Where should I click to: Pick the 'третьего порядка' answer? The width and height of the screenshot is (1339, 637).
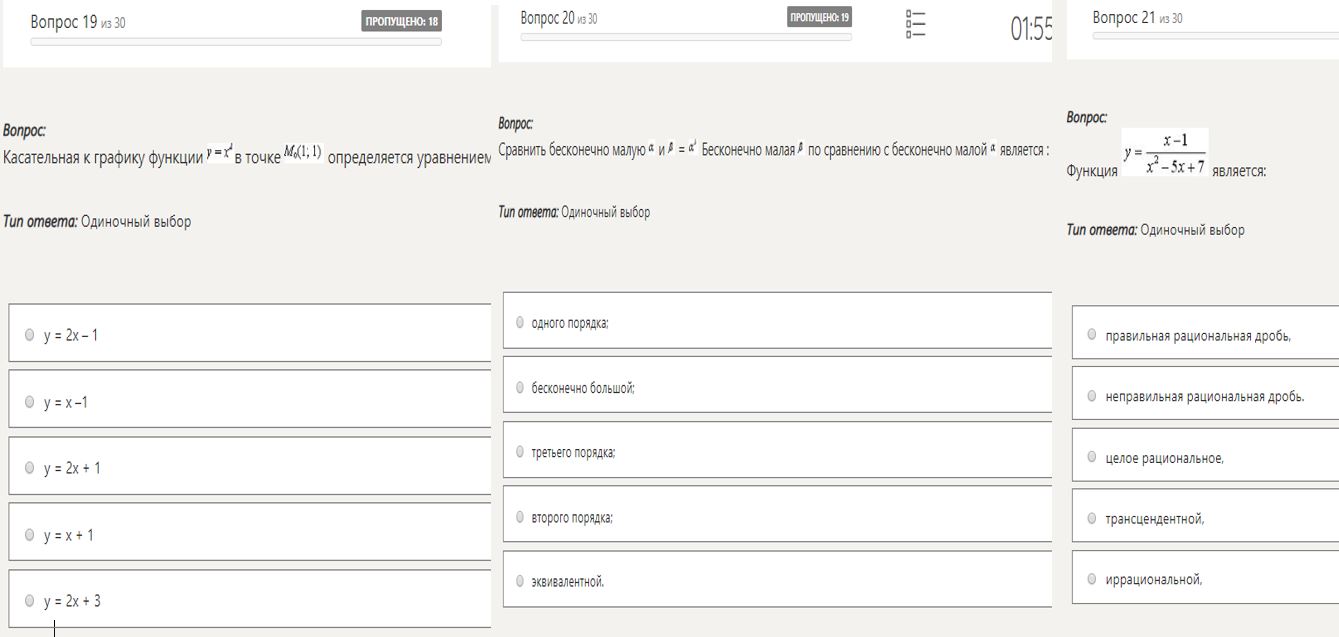click(x=520, y=452)
